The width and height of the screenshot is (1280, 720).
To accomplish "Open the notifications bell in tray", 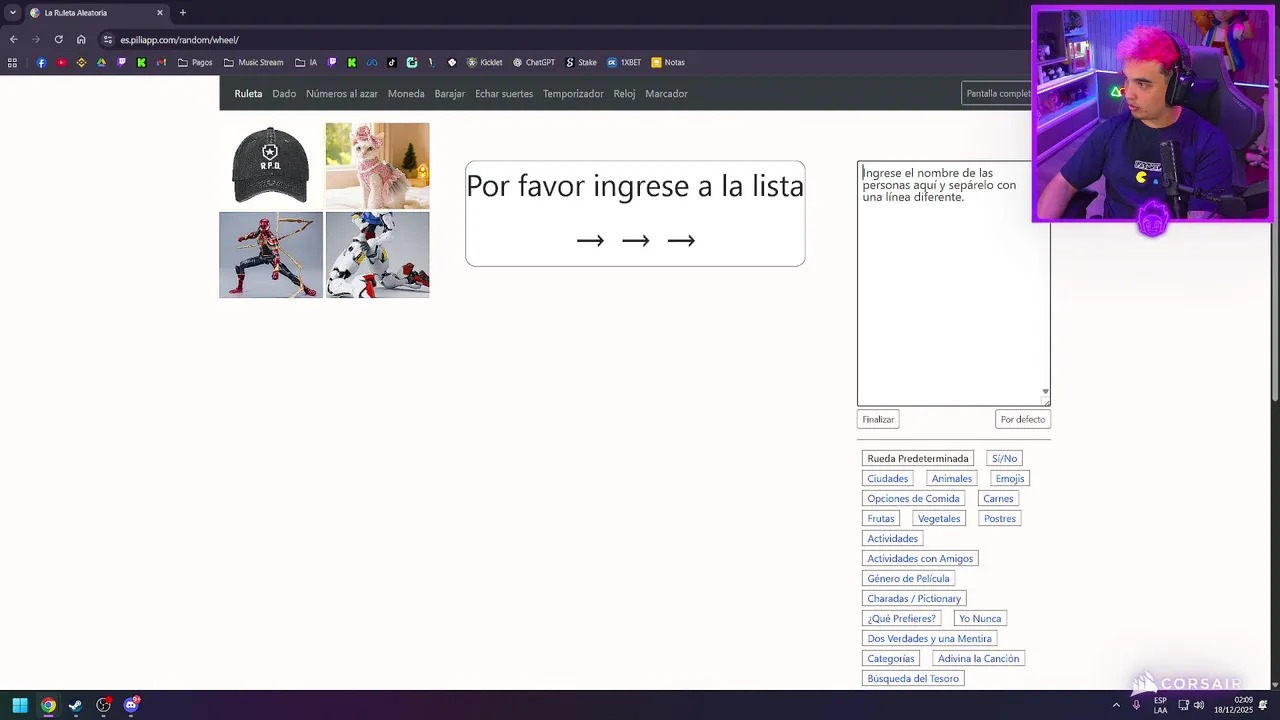I will (x=1263, y=705).
